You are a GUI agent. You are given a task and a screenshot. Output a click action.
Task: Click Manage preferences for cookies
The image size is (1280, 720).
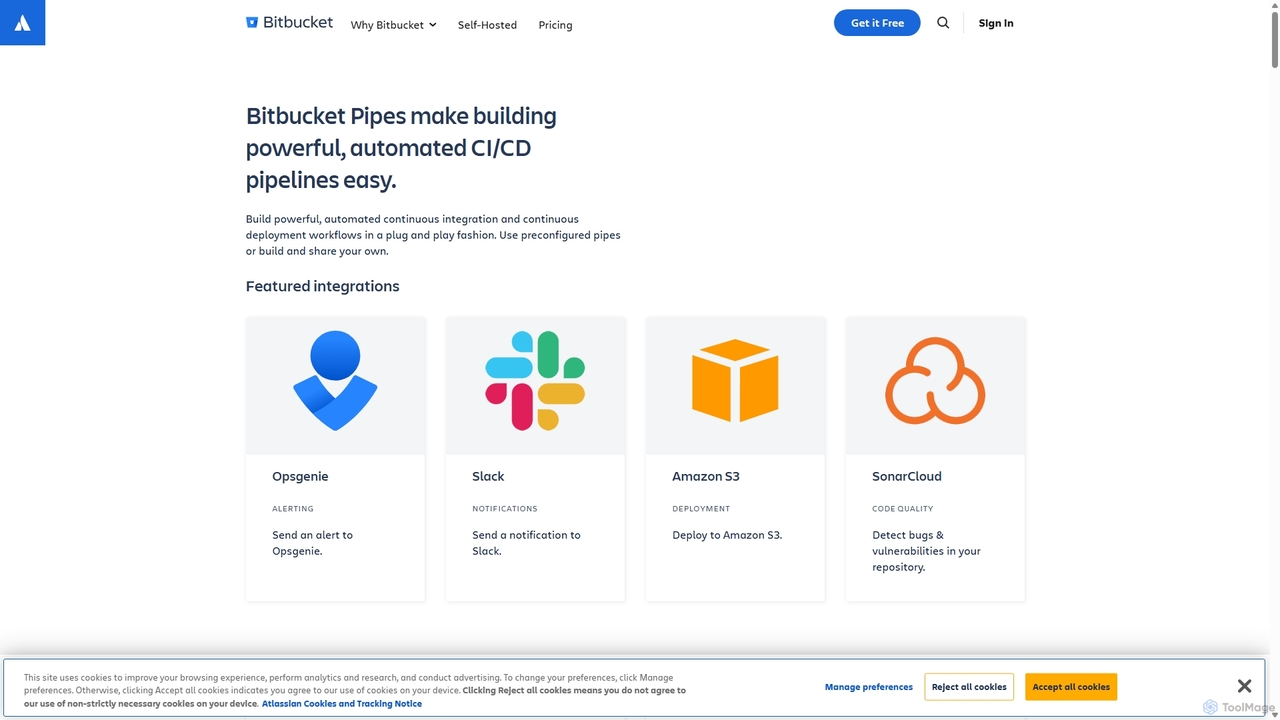(869, 687)
